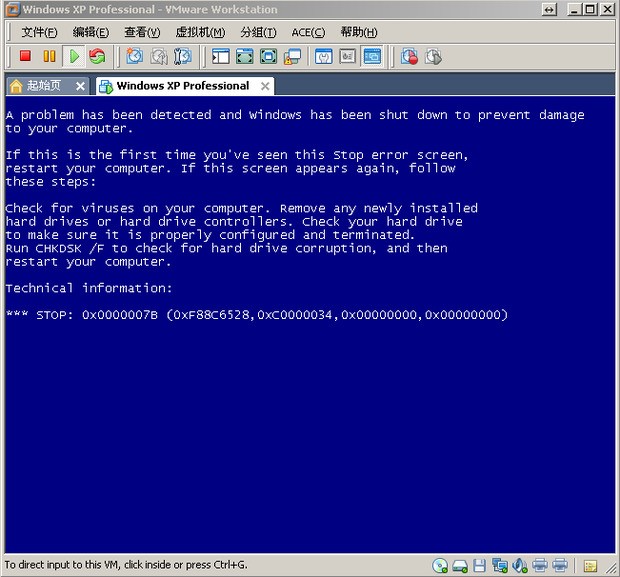Power on the VM with the green play icon
Screen dimensions: 620x577
coord(74,56)
